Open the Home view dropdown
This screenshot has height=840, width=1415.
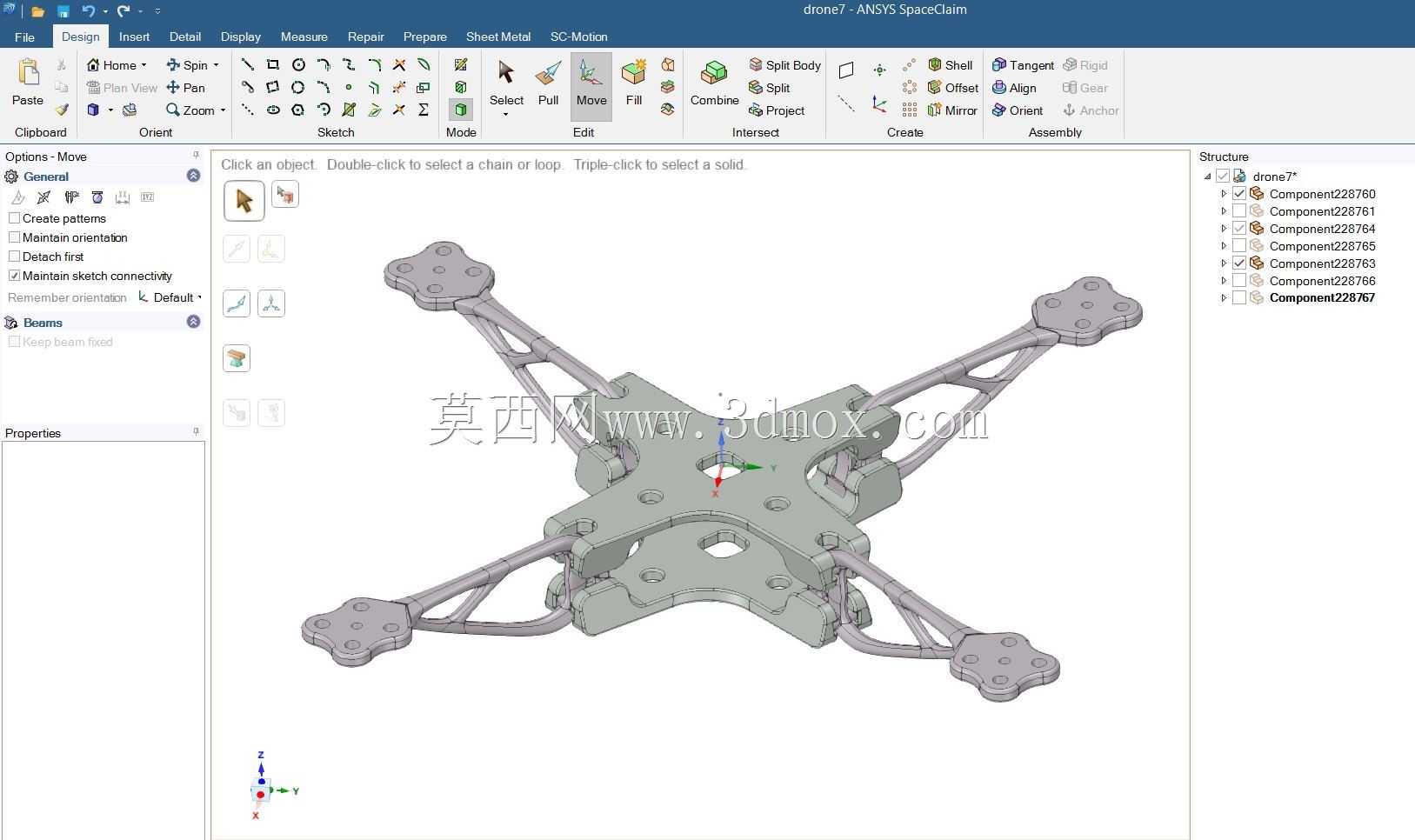(x=144, y=65)
